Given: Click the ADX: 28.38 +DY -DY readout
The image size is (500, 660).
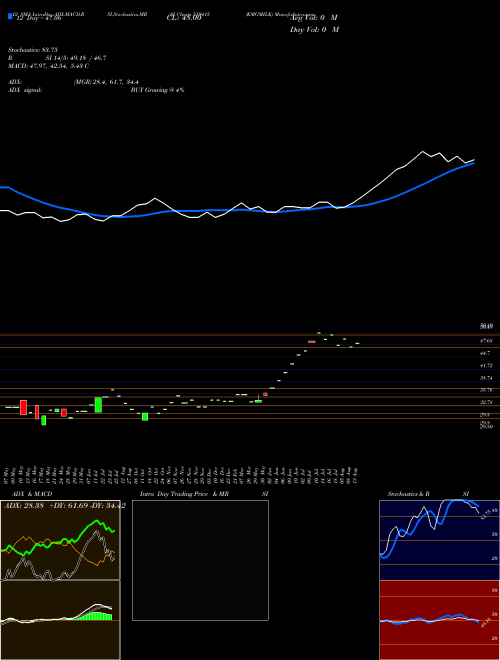Looking at the screenshot, I should click(65, 506).
